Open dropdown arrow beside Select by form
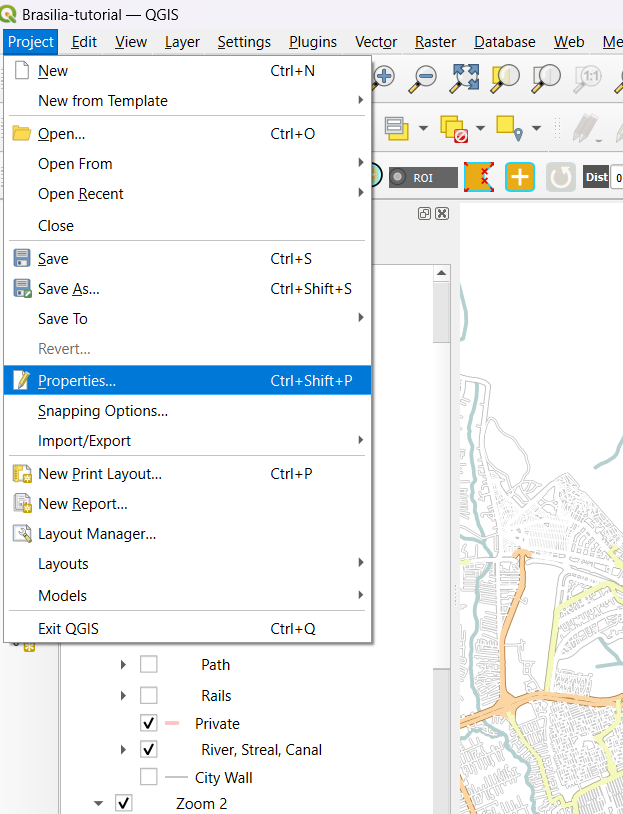 (x=423, y=128)
